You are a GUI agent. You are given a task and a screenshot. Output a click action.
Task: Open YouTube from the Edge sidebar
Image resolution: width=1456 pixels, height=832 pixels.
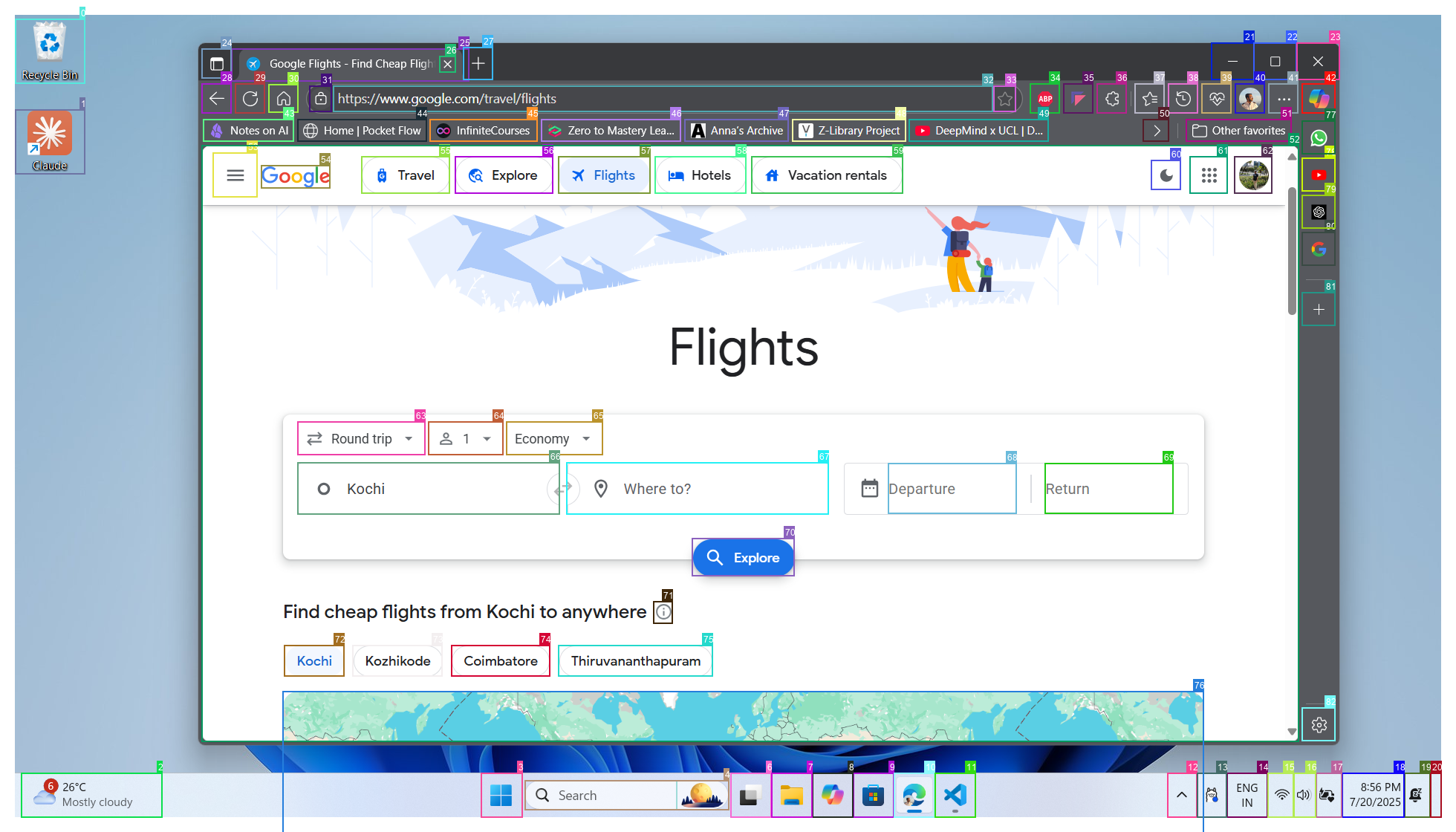[x=1319, y=175]
